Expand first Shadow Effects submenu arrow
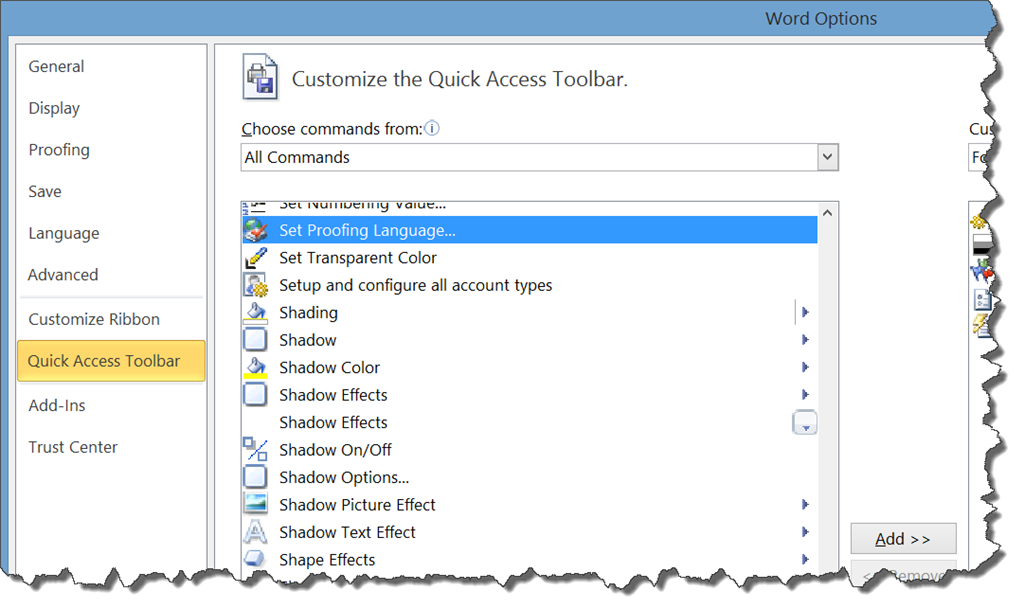This screenshot has height=608, width=1024. 805,394
